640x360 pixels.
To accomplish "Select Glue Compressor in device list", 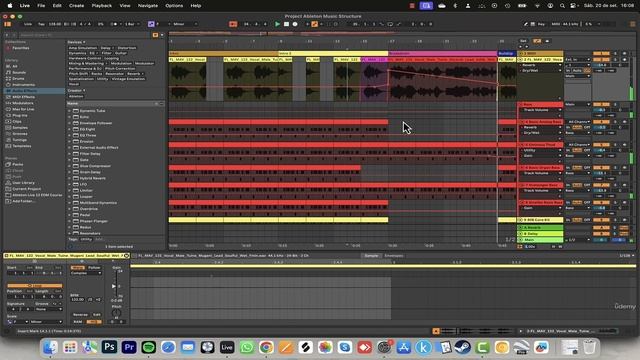I will pyautogui.click(x=95, y=166).
